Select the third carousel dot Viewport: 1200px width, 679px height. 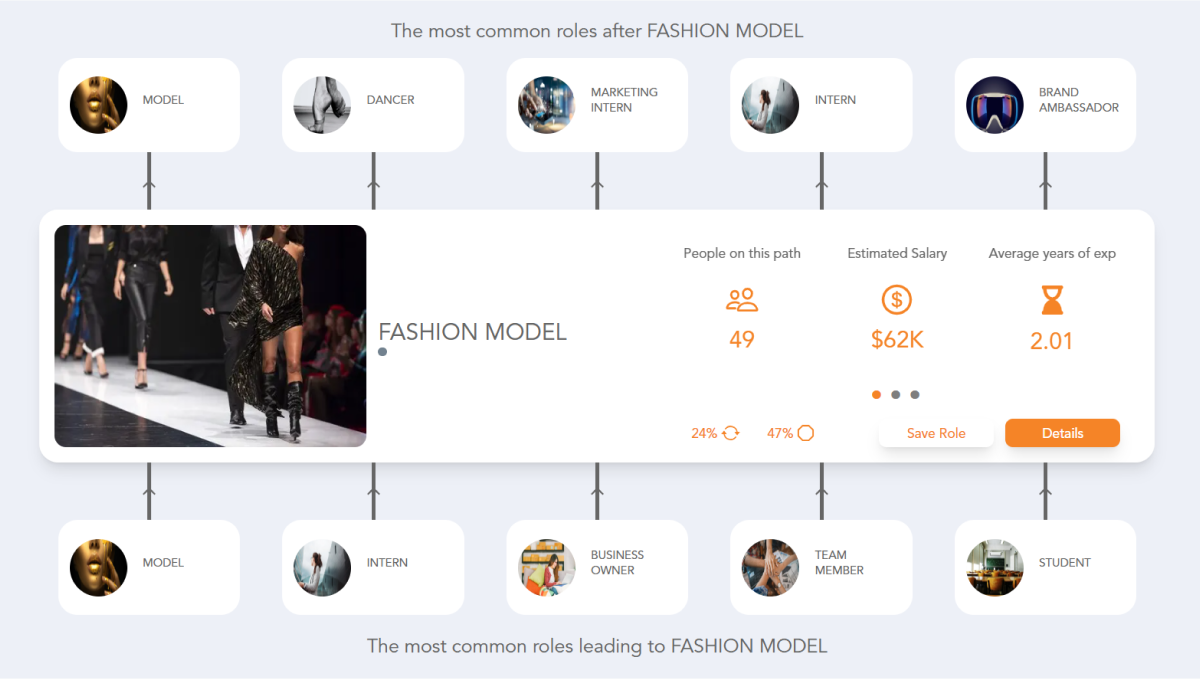coord(915,394)
